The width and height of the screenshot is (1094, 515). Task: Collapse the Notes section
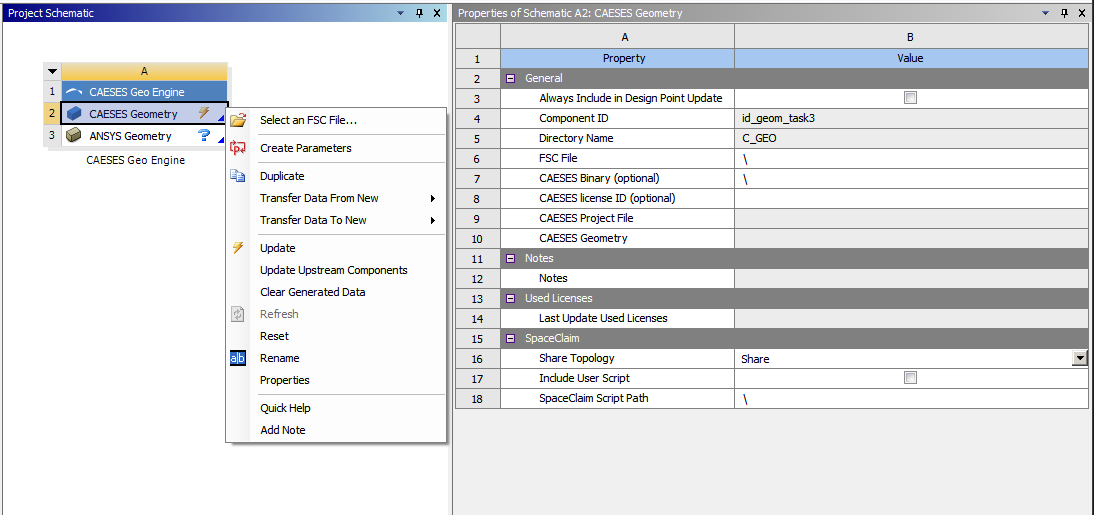click(511, 258)
